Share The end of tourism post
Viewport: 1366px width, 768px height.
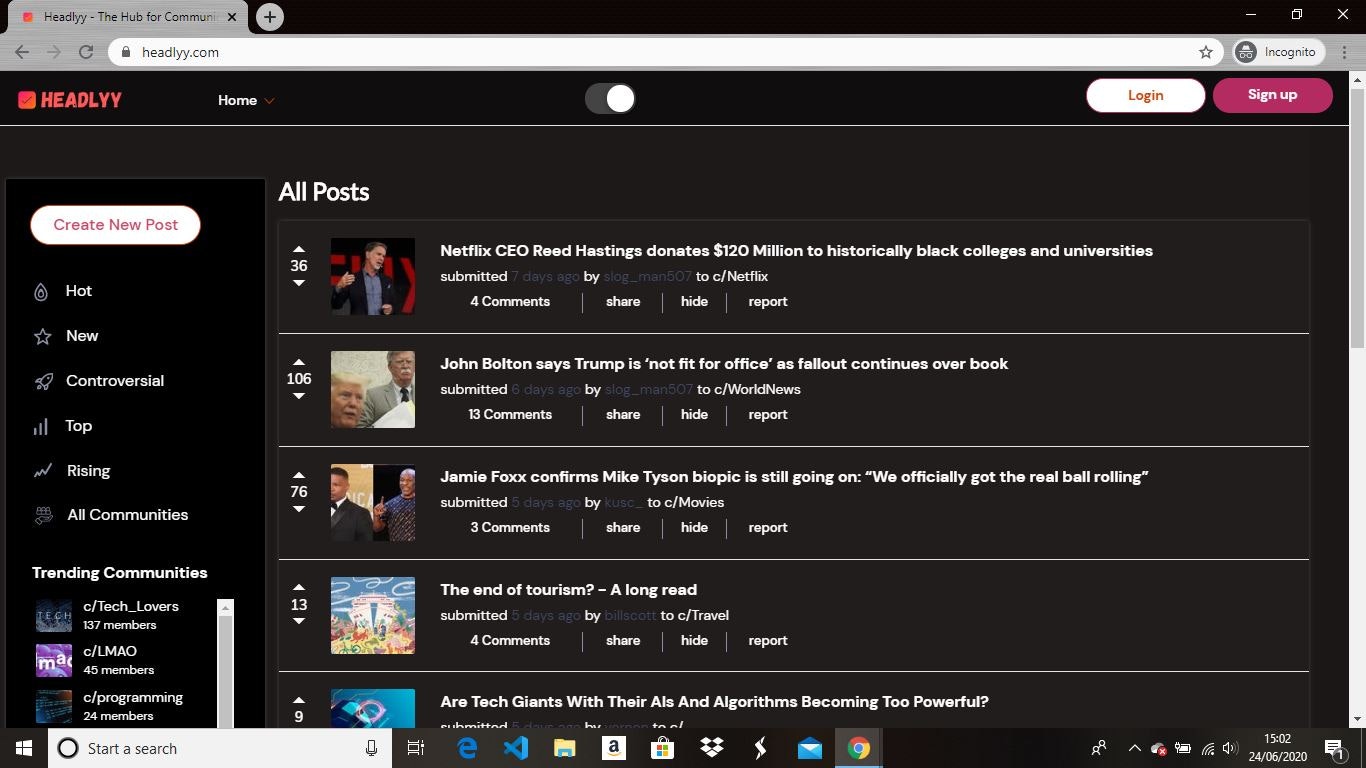623,640
